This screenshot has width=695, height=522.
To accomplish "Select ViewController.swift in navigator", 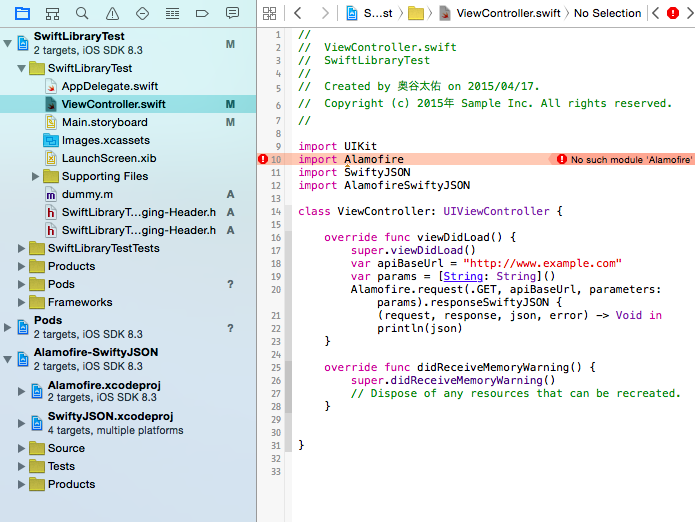I will (128, 104).
